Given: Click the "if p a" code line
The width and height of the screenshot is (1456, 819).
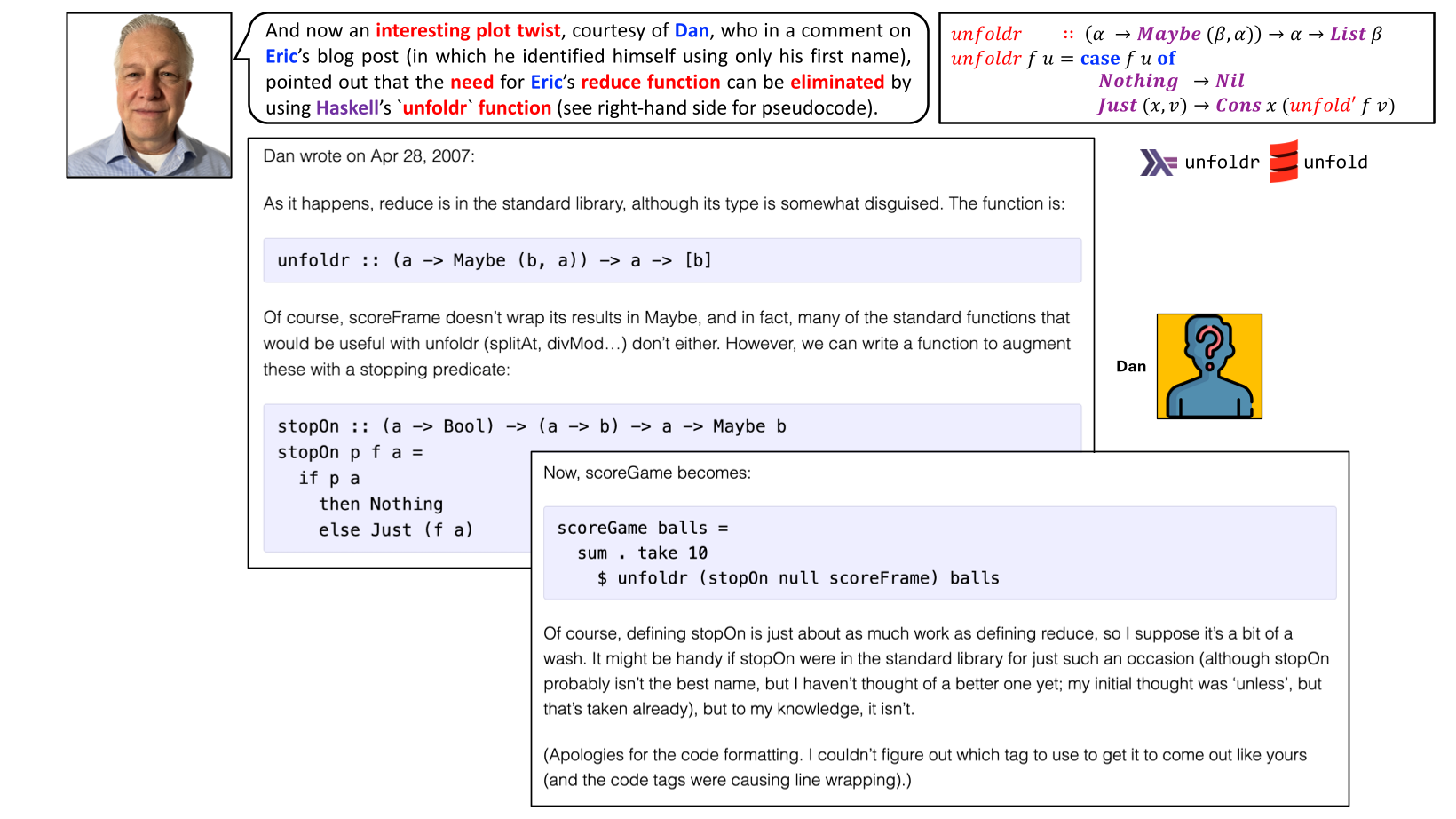Looking at the screenshot, I should (329, 478).
